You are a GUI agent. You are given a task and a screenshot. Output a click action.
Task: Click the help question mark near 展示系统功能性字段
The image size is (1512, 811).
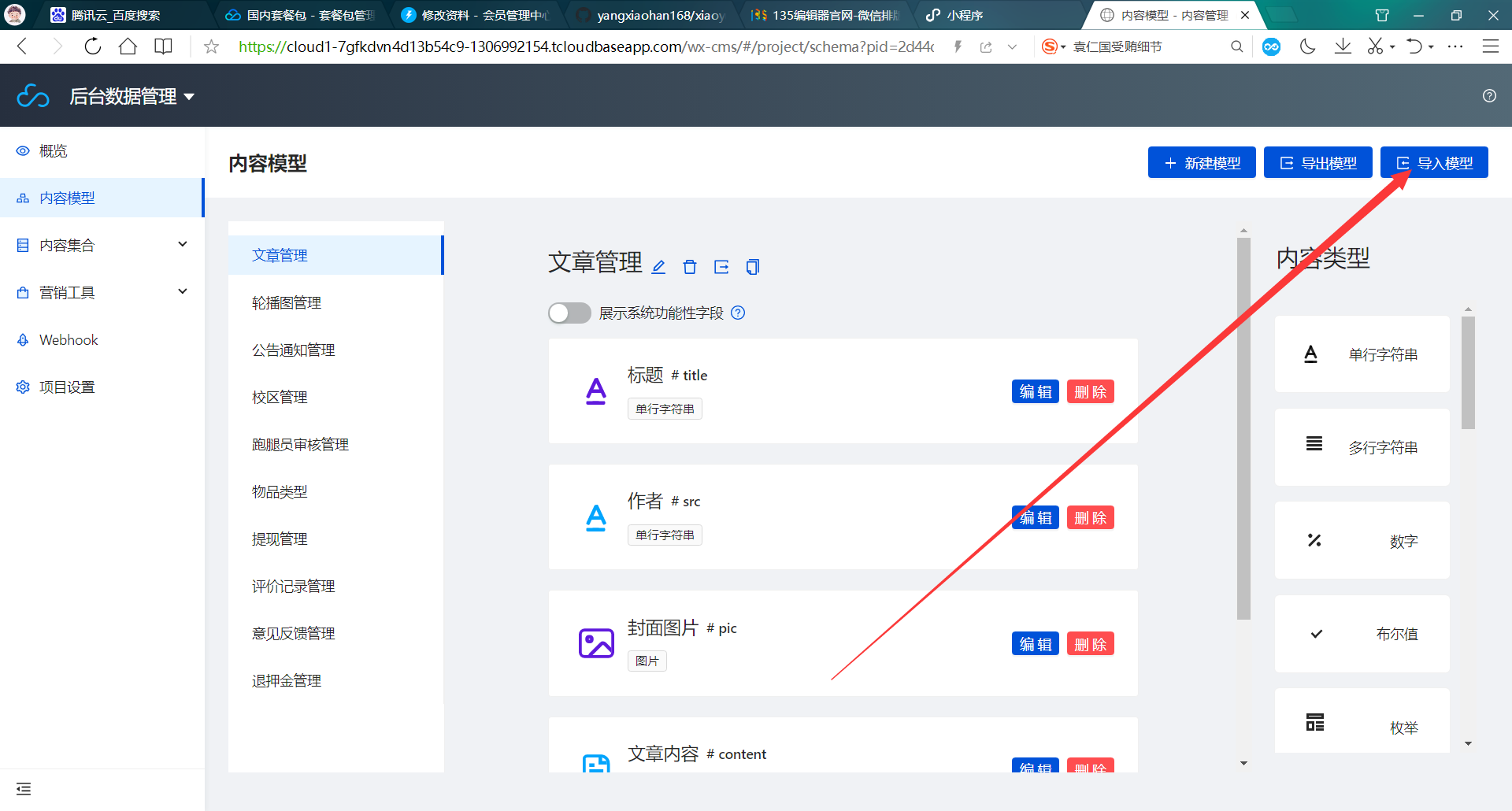coord(738,313)
